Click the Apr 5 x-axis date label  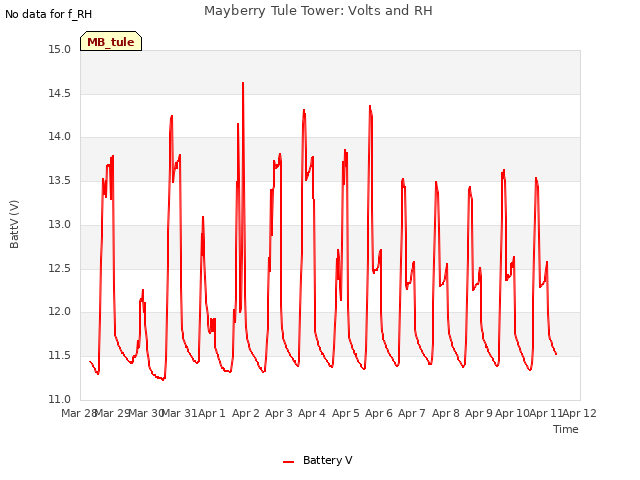coord(346,413)
